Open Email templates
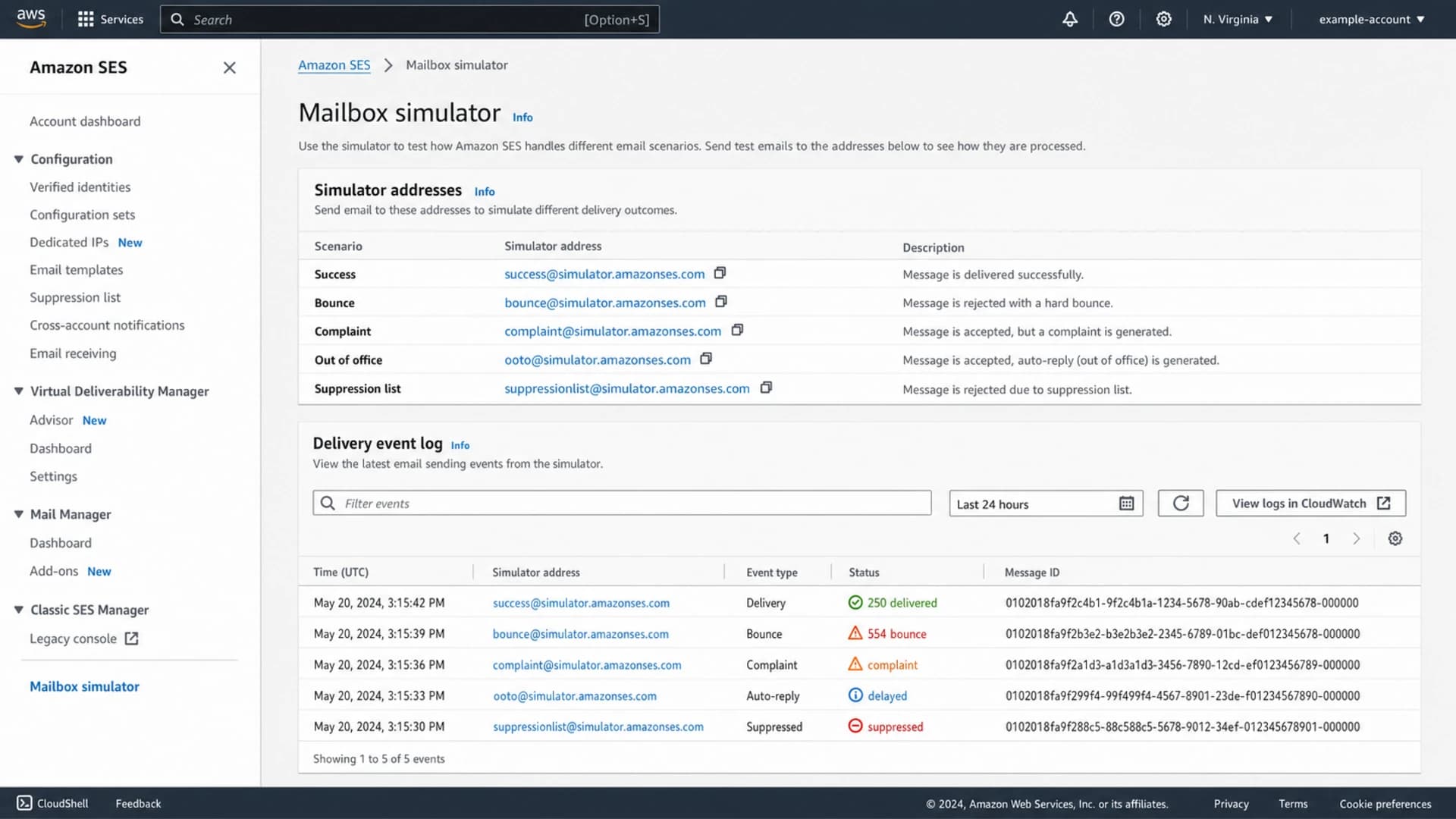 tap(76, 270)
